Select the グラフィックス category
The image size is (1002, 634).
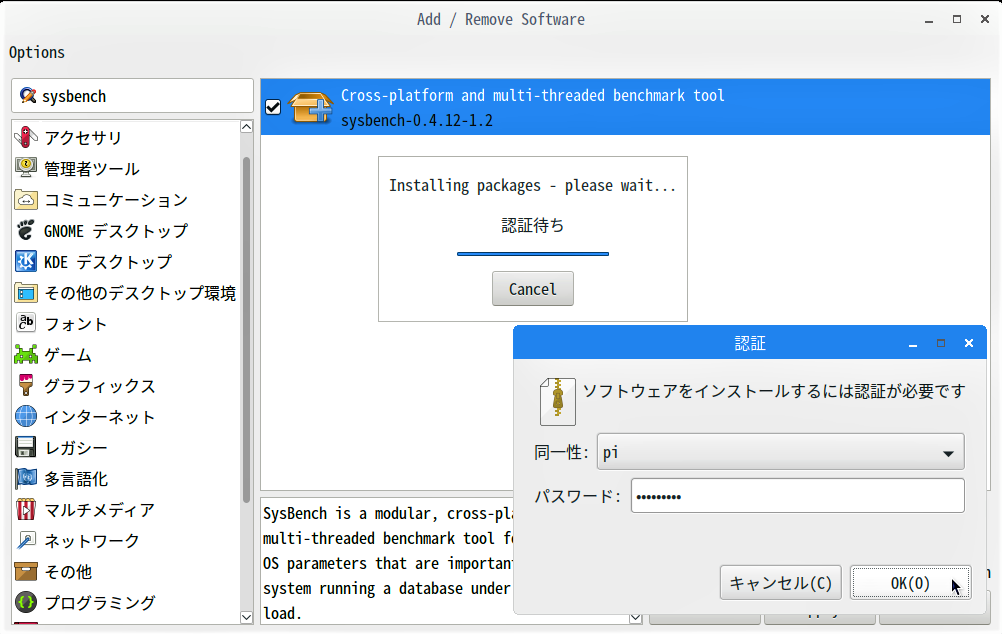(99, 386)
